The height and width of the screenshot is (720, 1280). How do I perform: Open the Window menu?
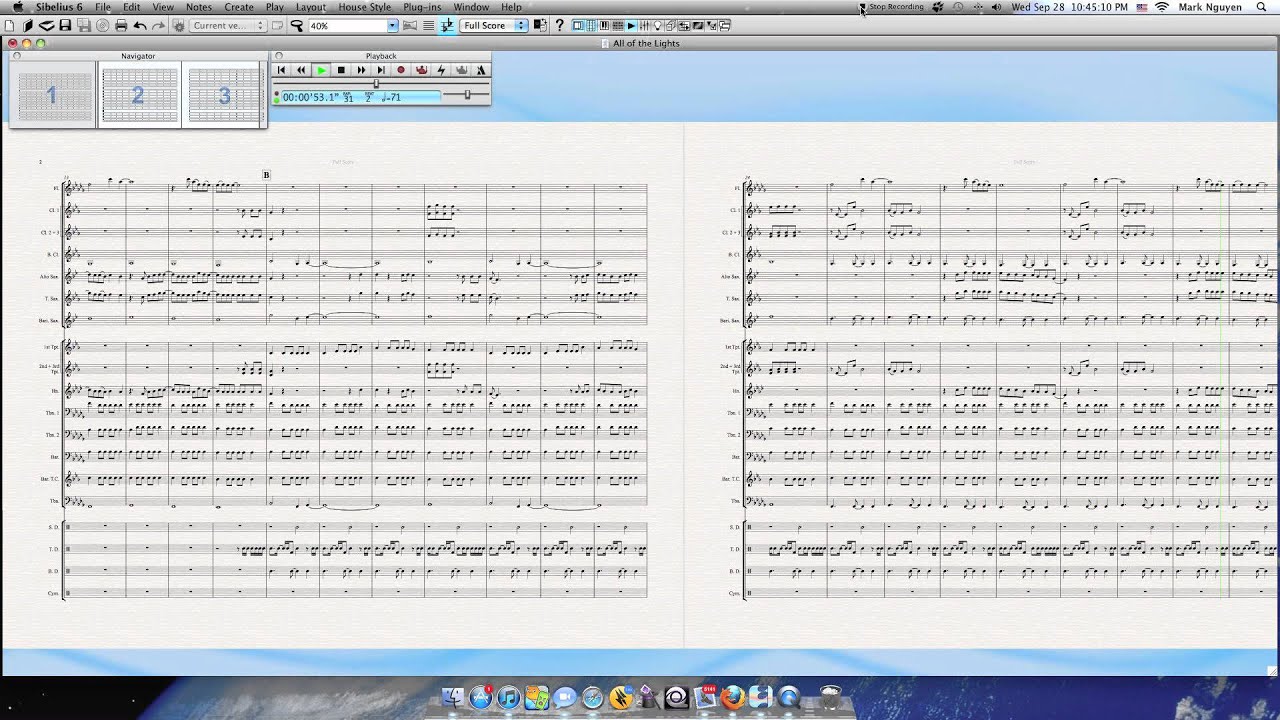471,7
